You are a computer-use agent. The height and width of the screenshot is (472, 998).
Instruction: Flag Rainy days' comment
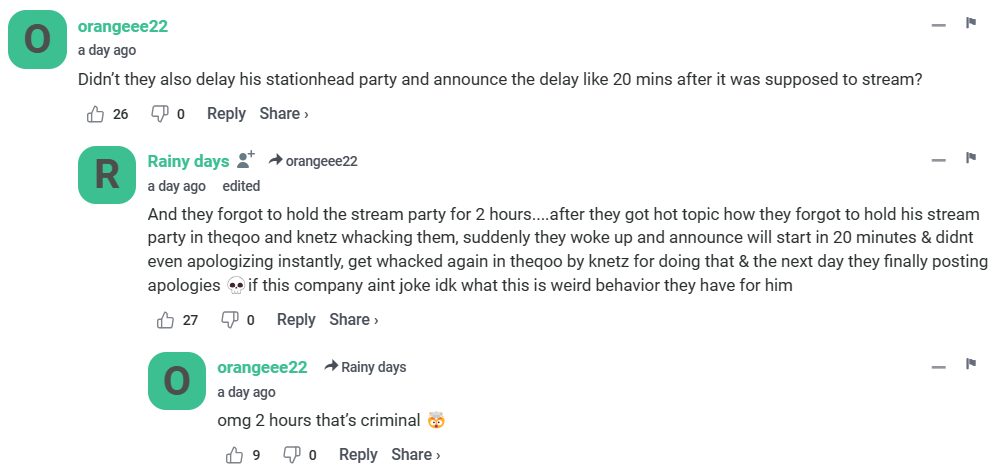coord(970,158)
